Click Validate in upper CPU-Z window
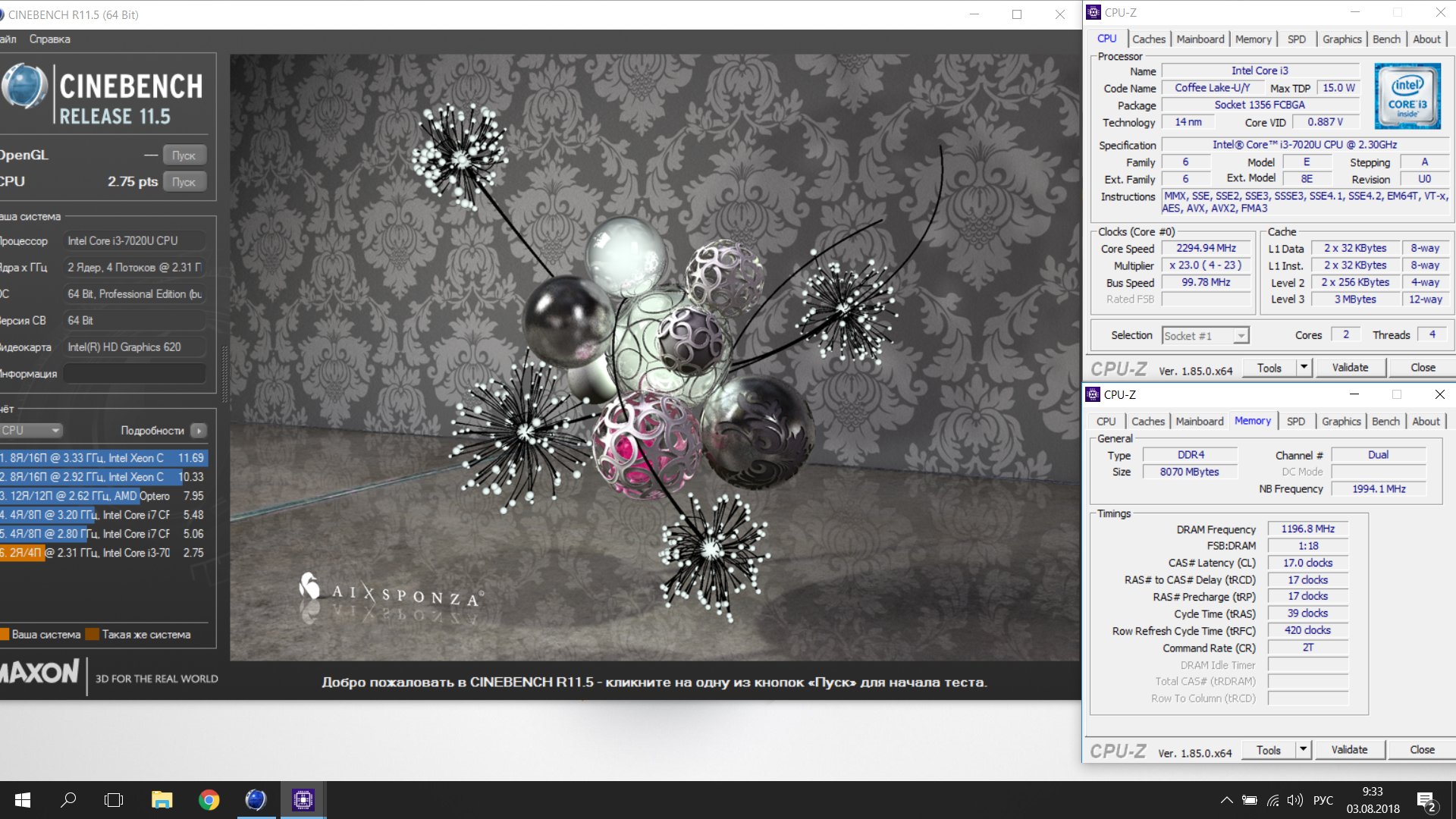The height and width of the screenshot is (819, 1456). 1350,368
